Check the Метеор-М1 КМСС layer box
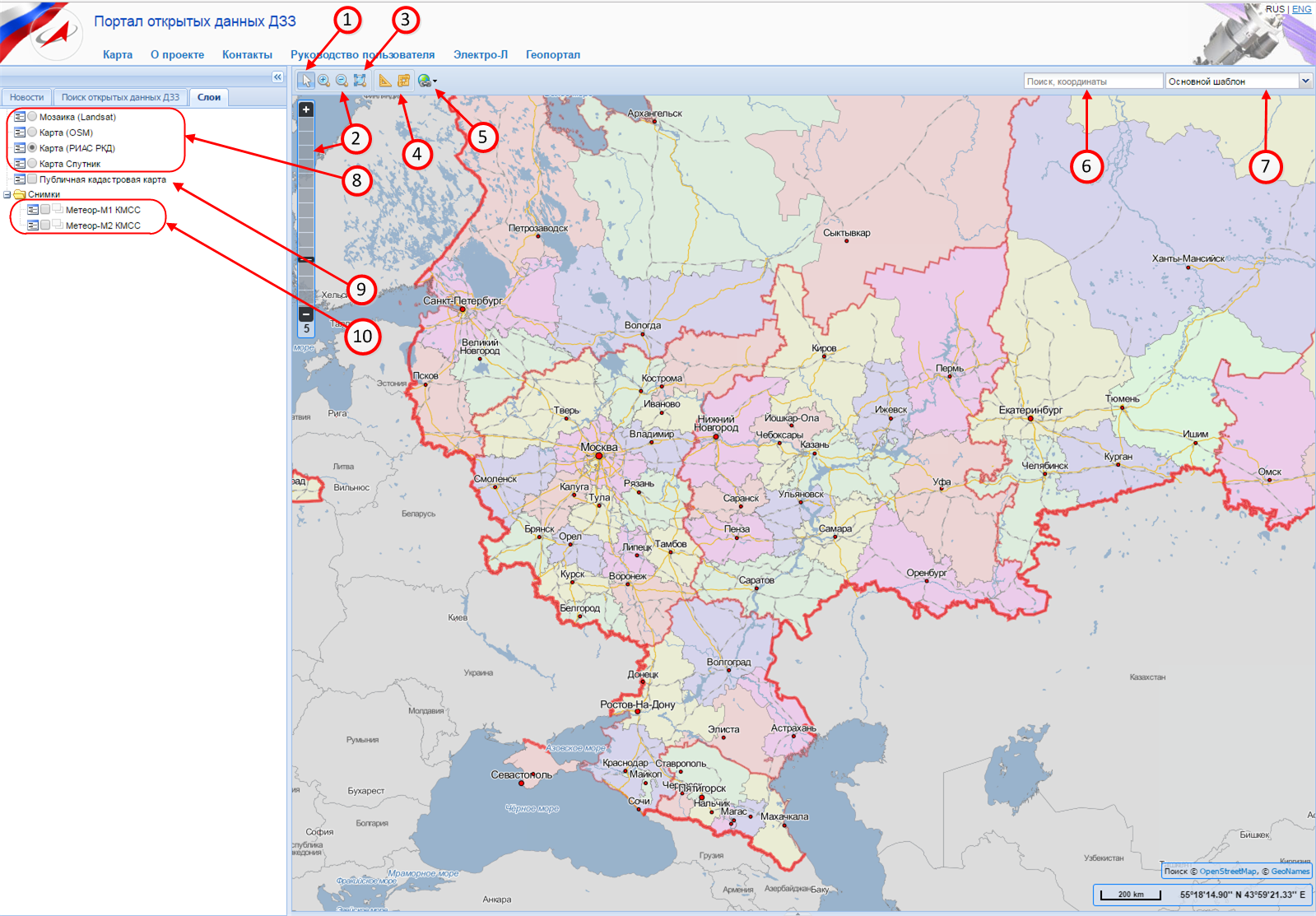Viewport: 1316px width, 916px height. 45,210
